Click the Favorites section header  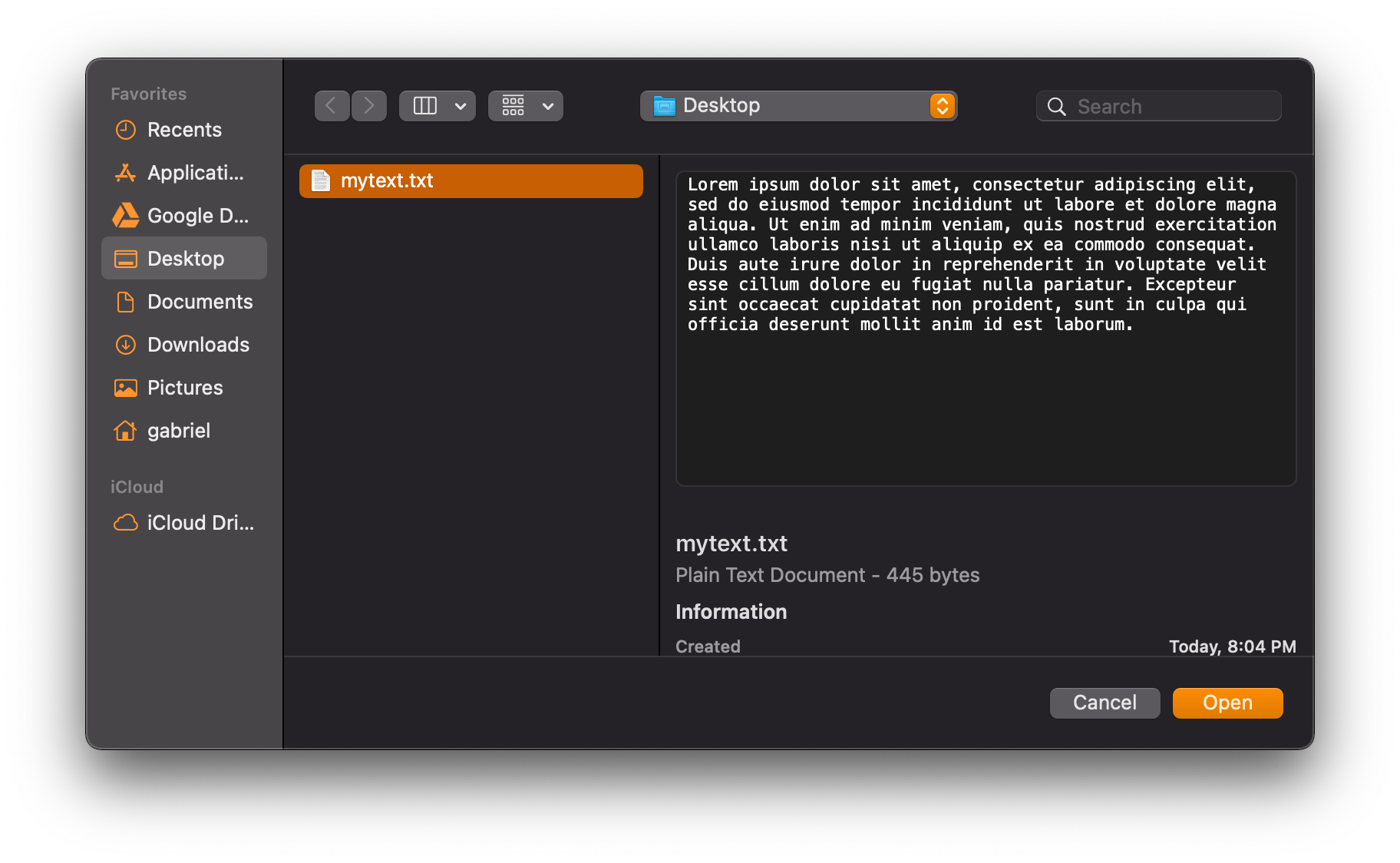tap(148, 94)
